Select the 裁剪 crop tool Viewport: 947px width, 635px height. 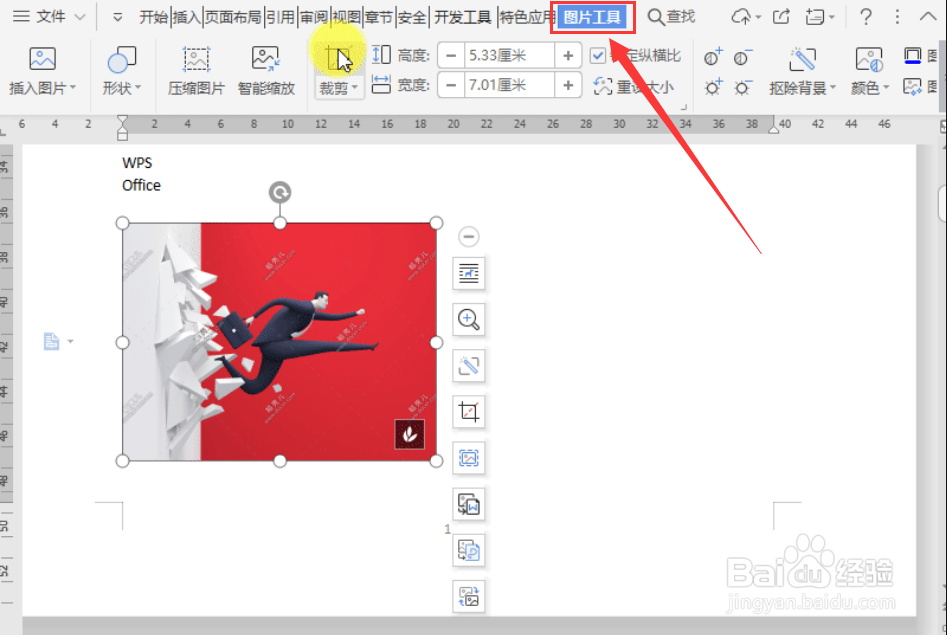click(338, 58)
